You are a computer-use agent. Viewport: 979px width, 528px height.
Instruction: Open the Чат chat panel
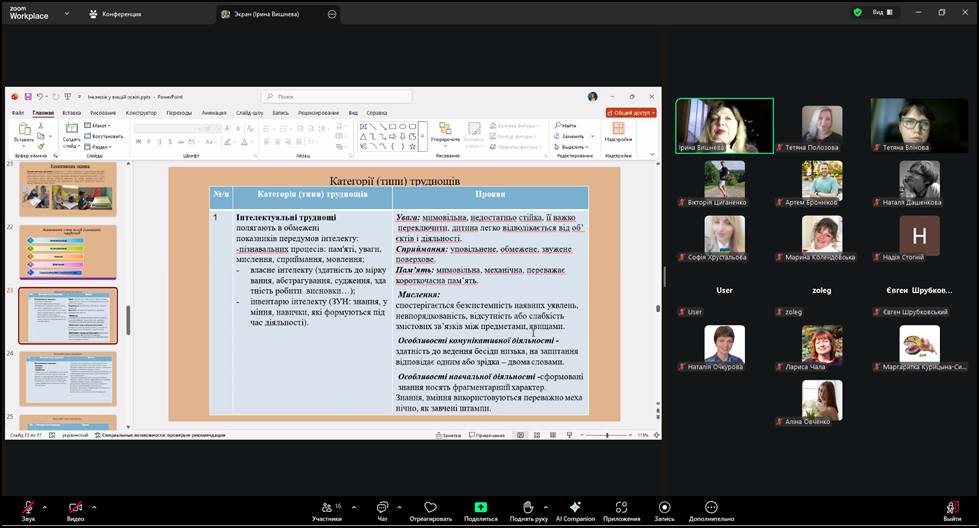(382, 508)
